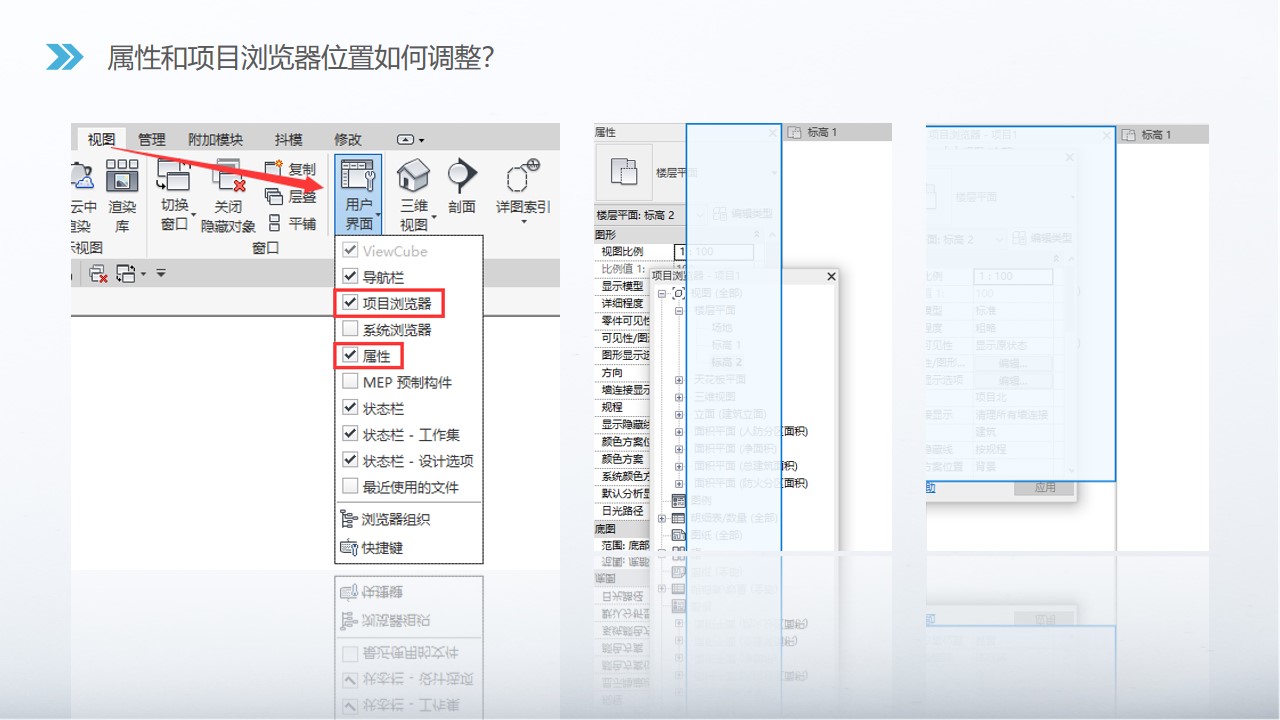Click the 复制 replicate window button
1280x720 pixels.
coord(290,169)
